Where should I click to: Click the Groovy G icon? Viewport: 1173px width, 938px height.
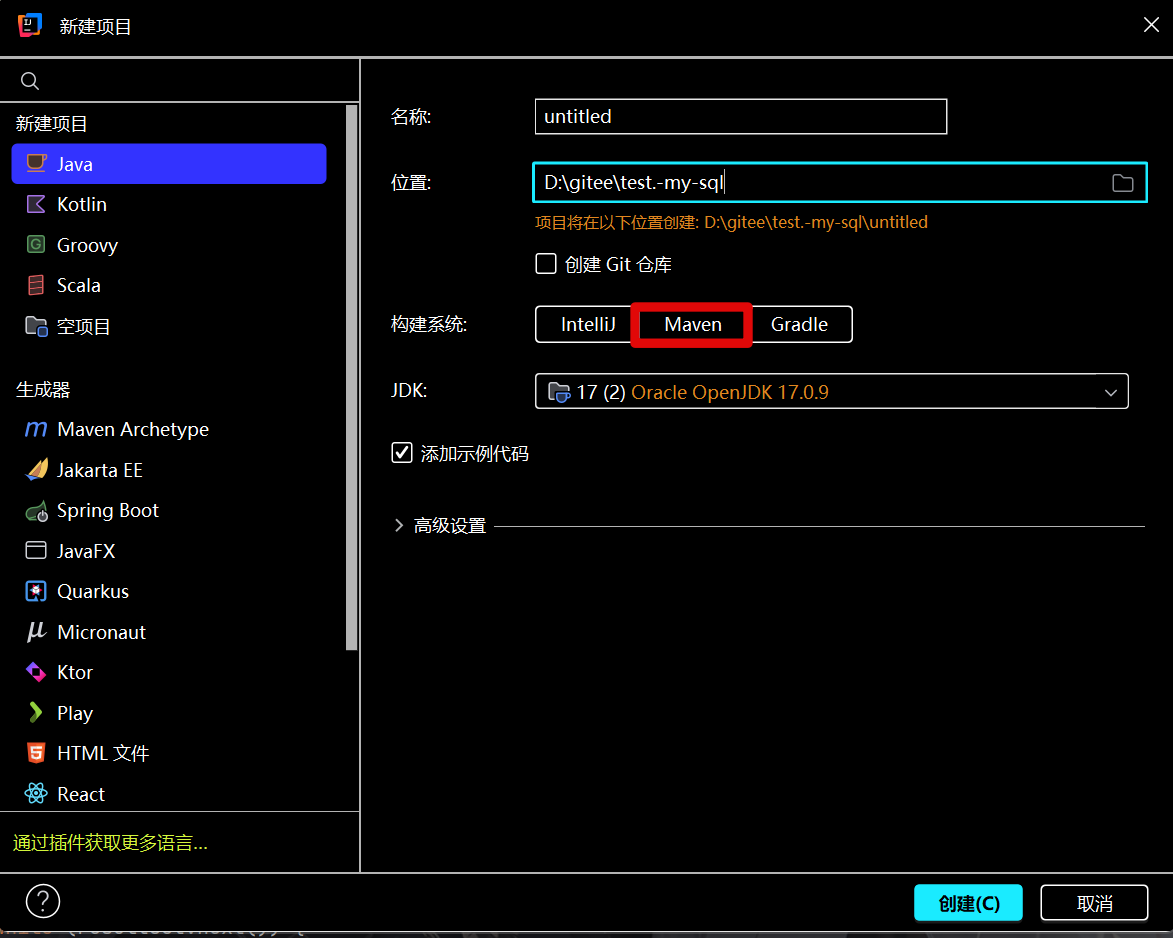click(x=36, y=245)
